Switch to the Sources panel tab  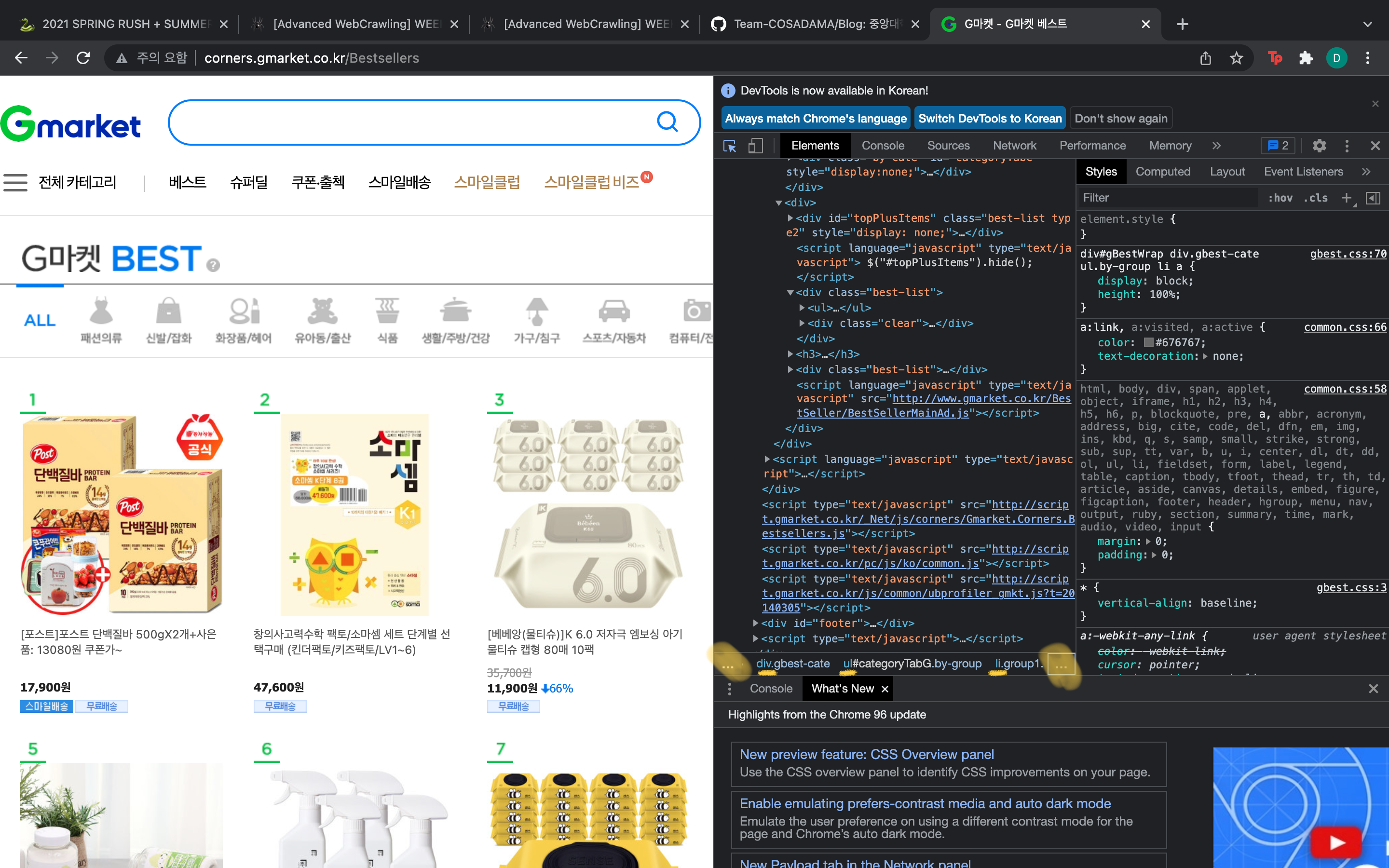tap(948, 146)
